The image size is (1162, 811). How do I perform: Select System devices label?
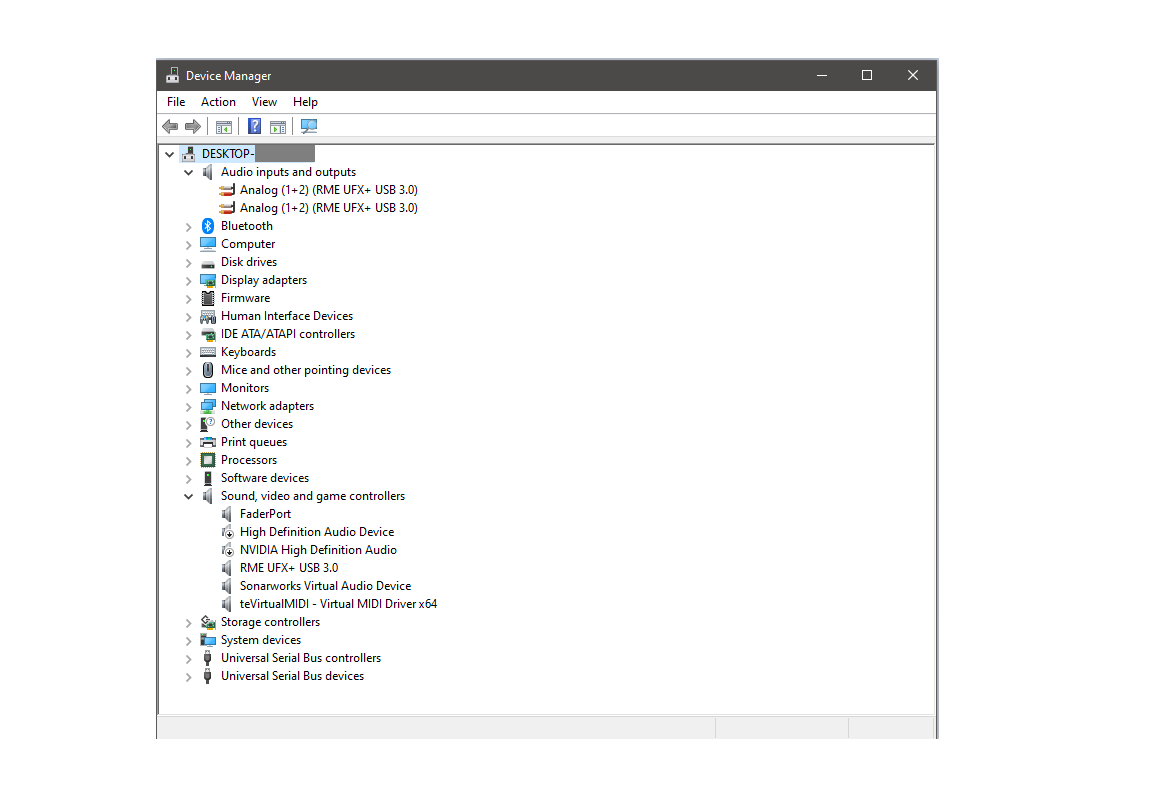(x=261, y=640)
